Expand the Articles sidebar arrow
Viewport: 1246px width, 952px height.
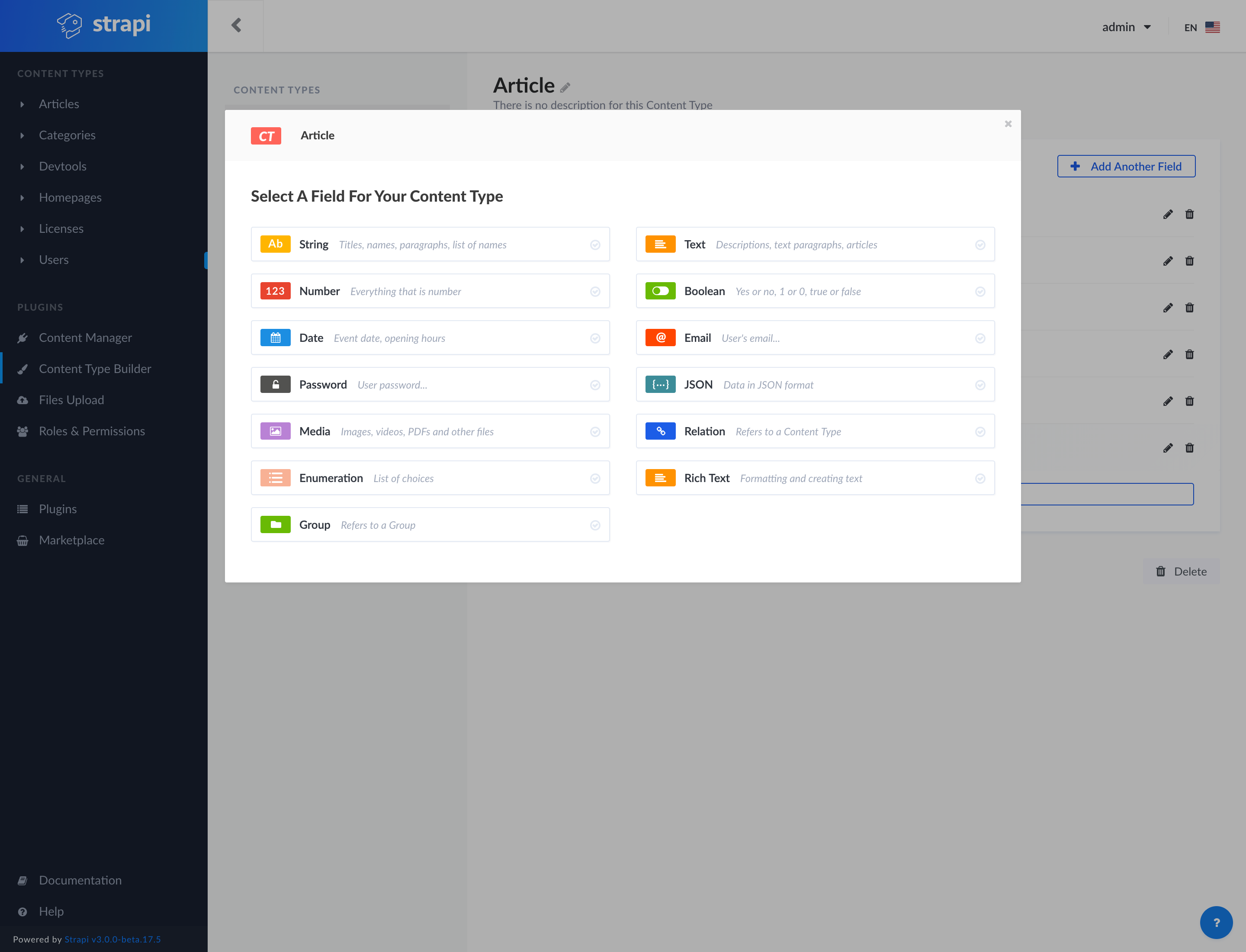pyautogui.click(x=22, y=104)
